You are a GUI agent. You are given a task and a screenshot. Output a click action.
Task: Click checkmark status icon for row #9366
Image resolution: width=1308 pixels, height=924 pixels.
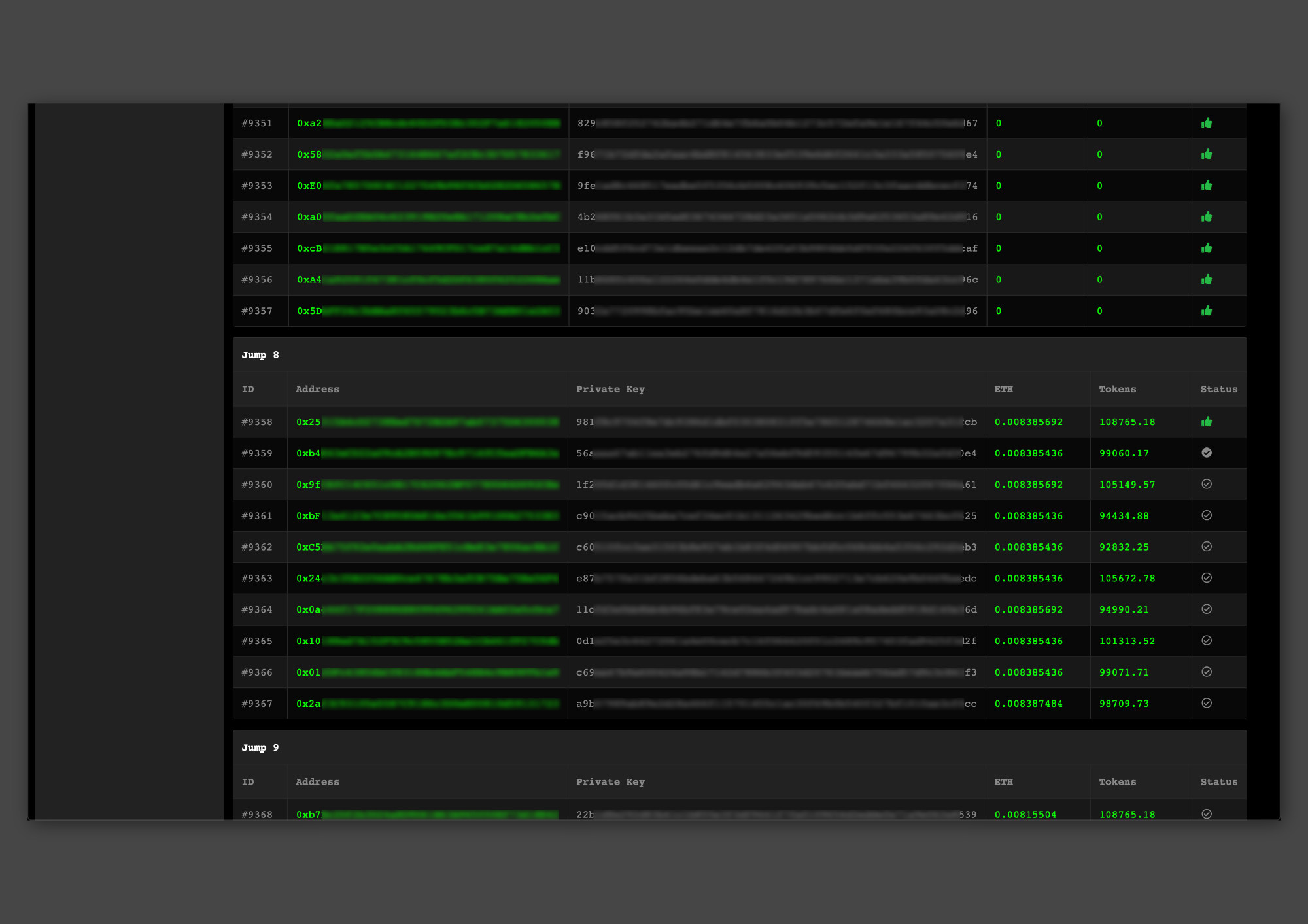(x=1207, y=672)
